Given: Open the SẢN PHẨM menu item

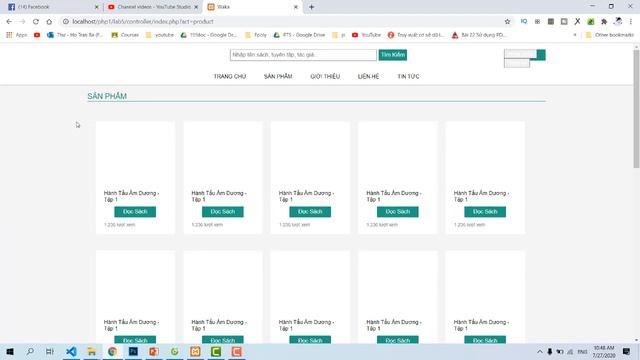Looking at the screenshot, I should [x=278, y=76].
